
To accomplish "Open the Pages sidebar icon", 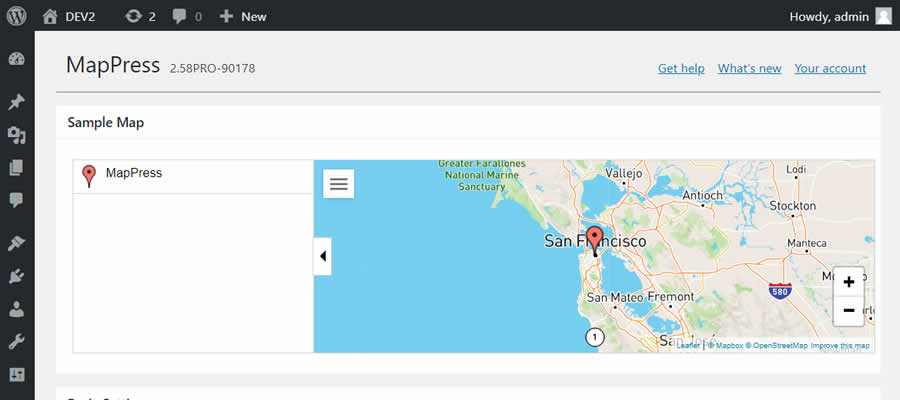I will pos(17,168).
